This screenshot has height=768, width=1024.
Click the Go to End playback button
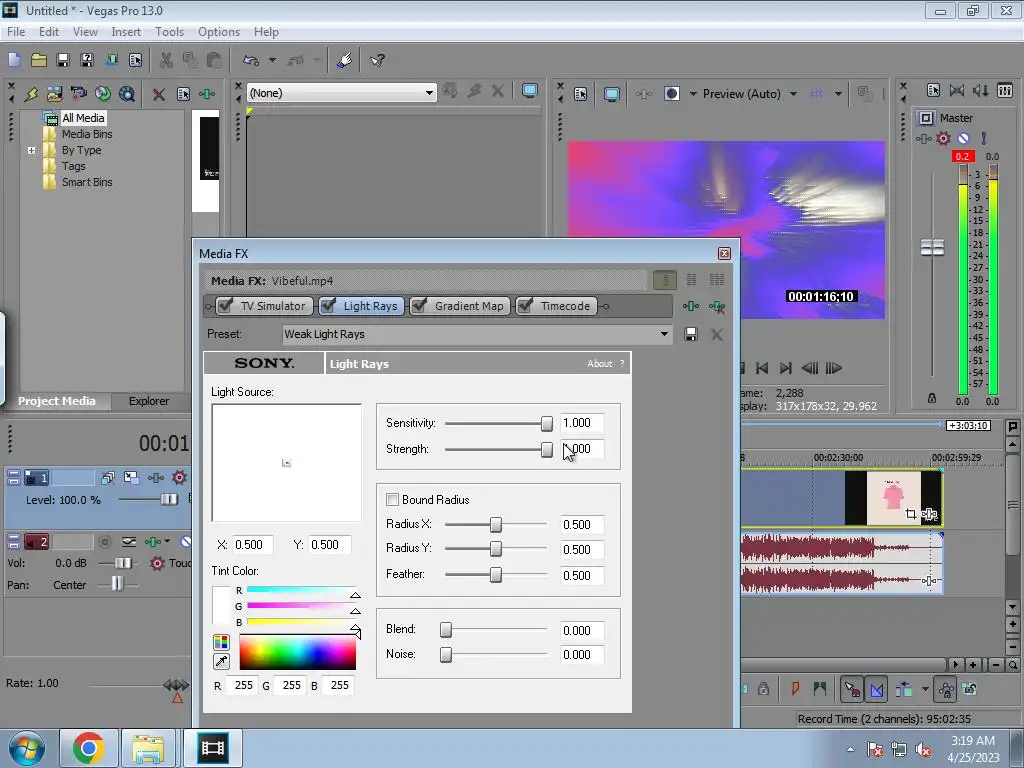(786, 368)
